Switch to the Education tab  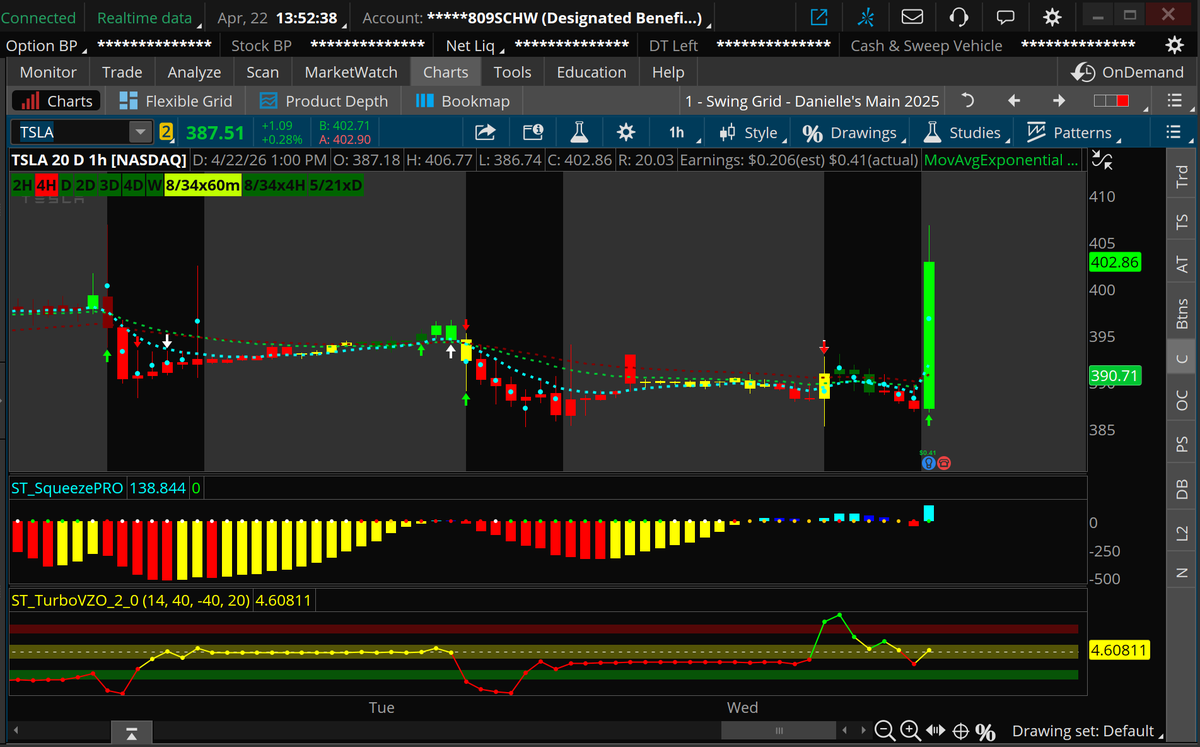(592, 72)
